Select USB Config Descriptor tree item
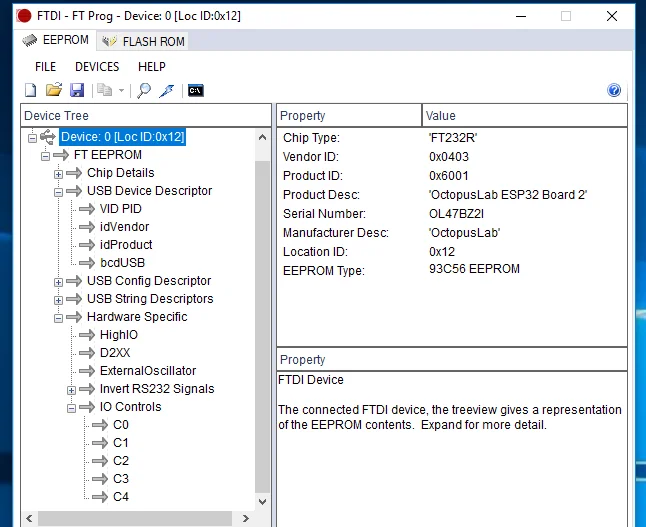 pyautogui.click(x=149, y=281)
